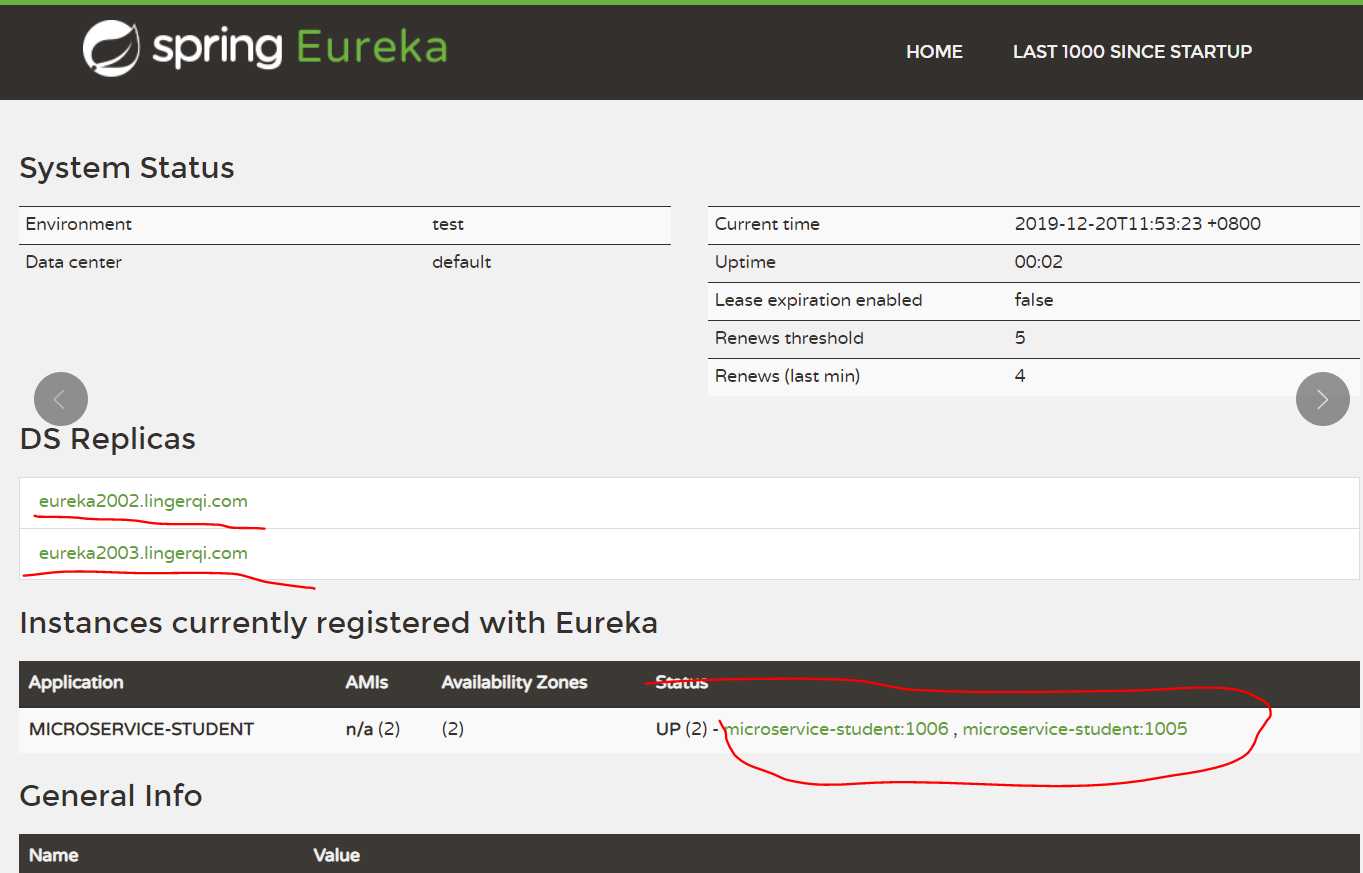Select the n/a (2) AMIs cell
Screen dimensions: 1363x873
tap(373, 729)
